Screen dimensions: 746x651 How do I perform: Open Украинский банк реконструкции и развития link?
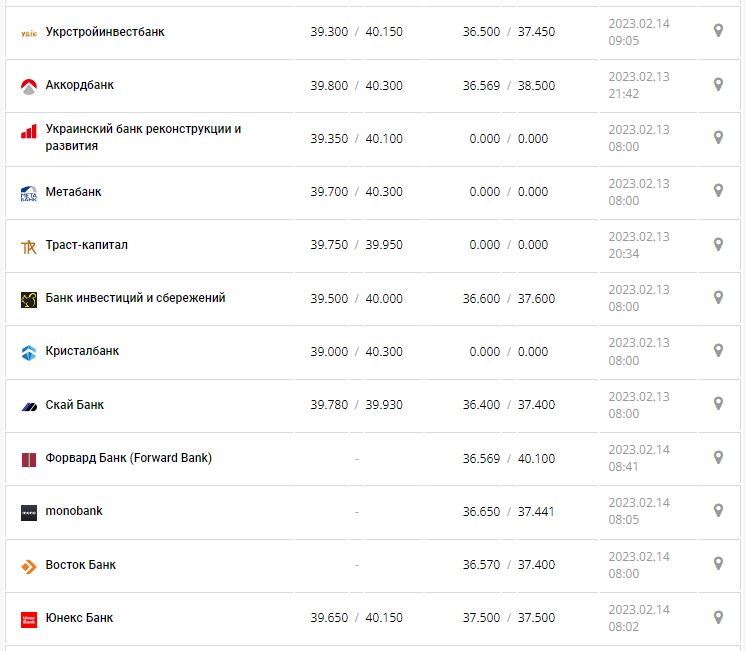(143, 137)
